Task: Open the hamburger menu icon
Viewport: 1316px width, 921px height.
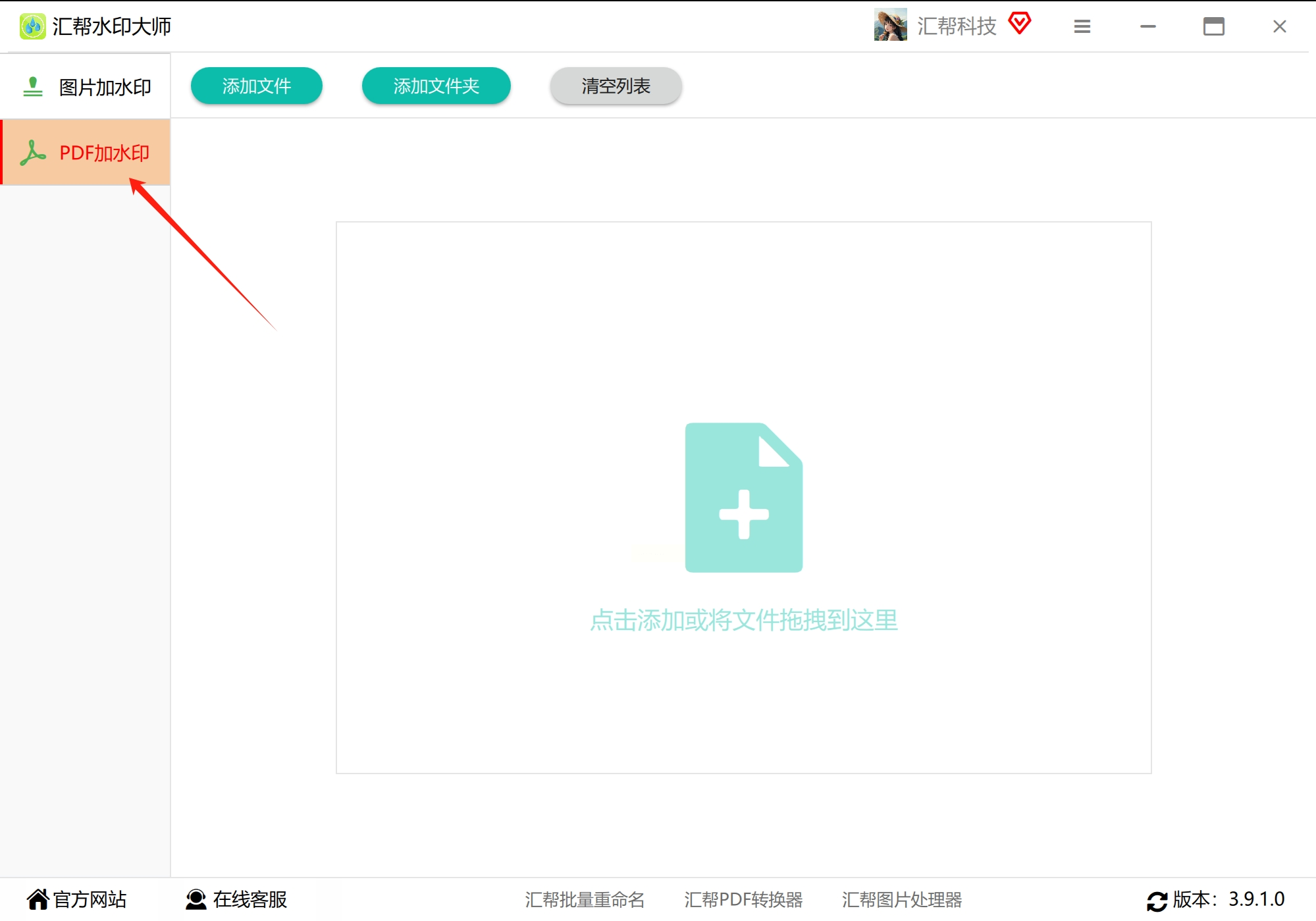Action: pos(1082,26)
